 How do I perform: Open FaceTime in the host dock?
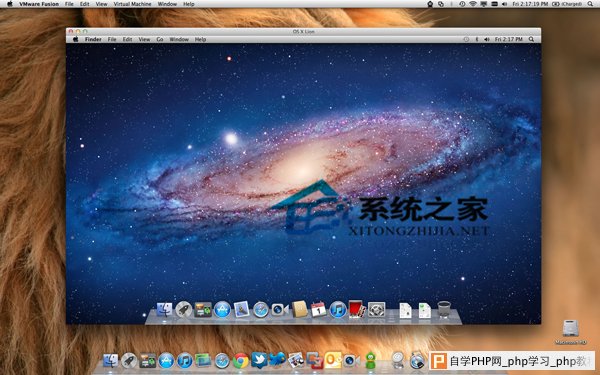point(351,360)
